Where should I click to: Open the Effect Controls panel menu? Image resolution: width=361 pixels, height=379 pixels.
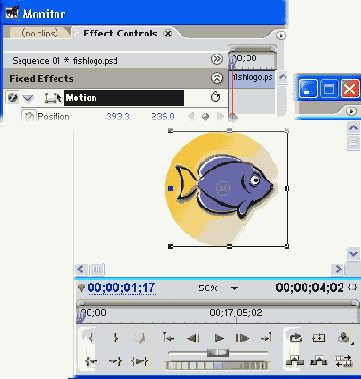(x=281, y=36)
